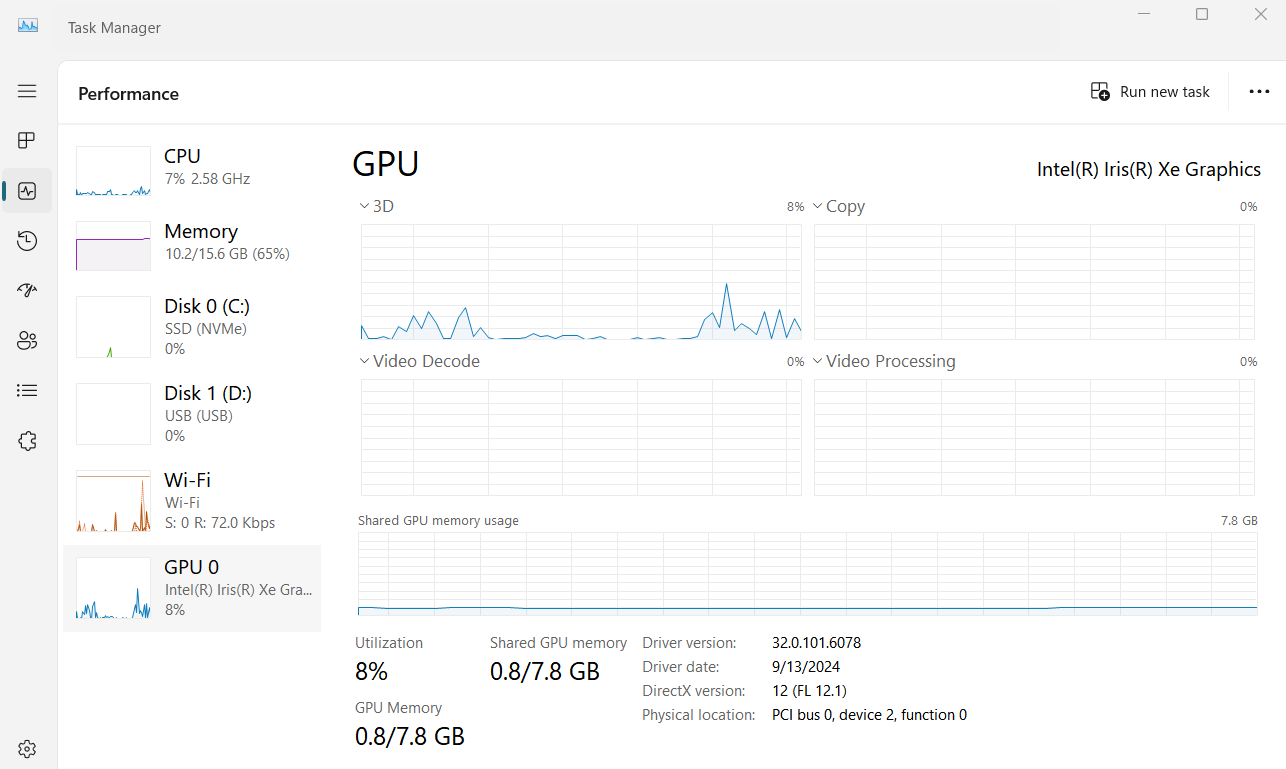Viewport: 1286px width, 769px height.
Task: Click Memory usage text 10.2/15.6 GB (65%)
Action: pos(227,254)
